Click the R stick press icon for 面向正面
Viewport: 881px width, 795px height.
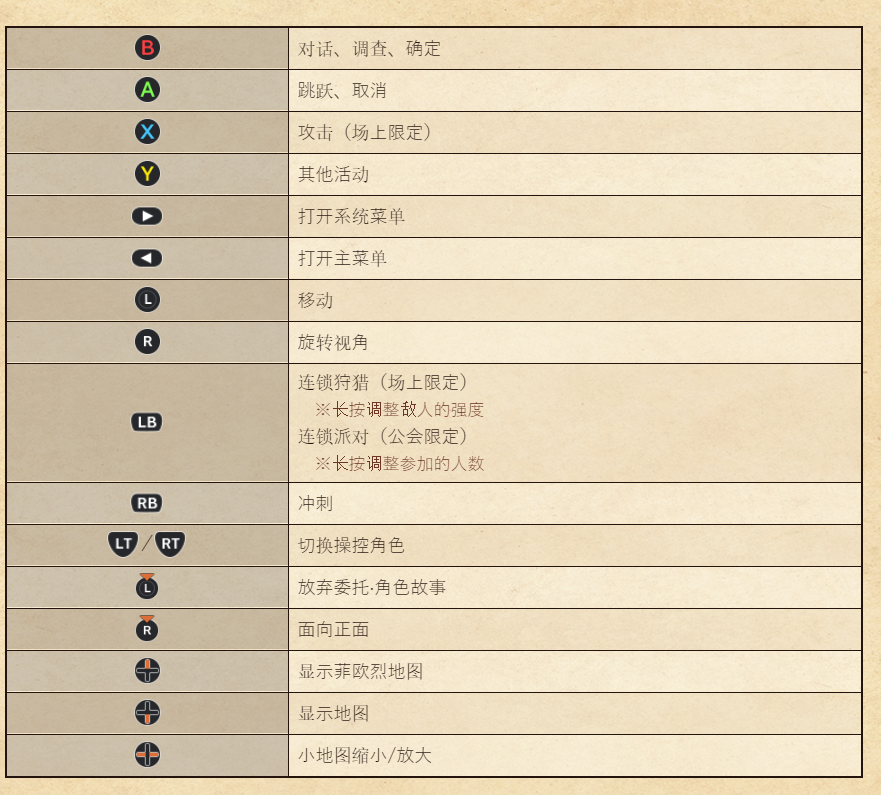(147, 628)
